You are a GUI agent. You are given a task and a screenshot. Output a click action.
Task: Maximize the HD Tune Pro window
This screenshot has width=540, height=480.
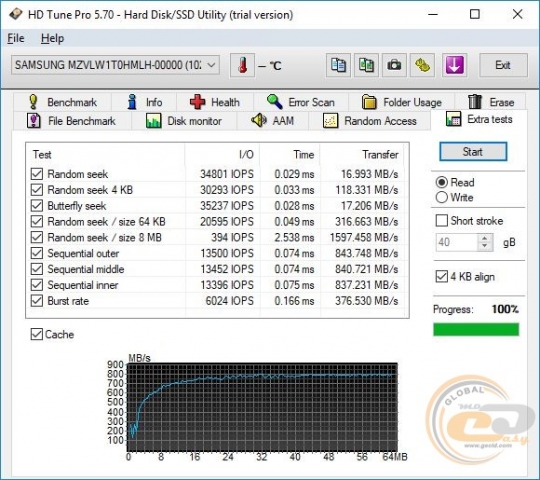click(x=475, y=14)
